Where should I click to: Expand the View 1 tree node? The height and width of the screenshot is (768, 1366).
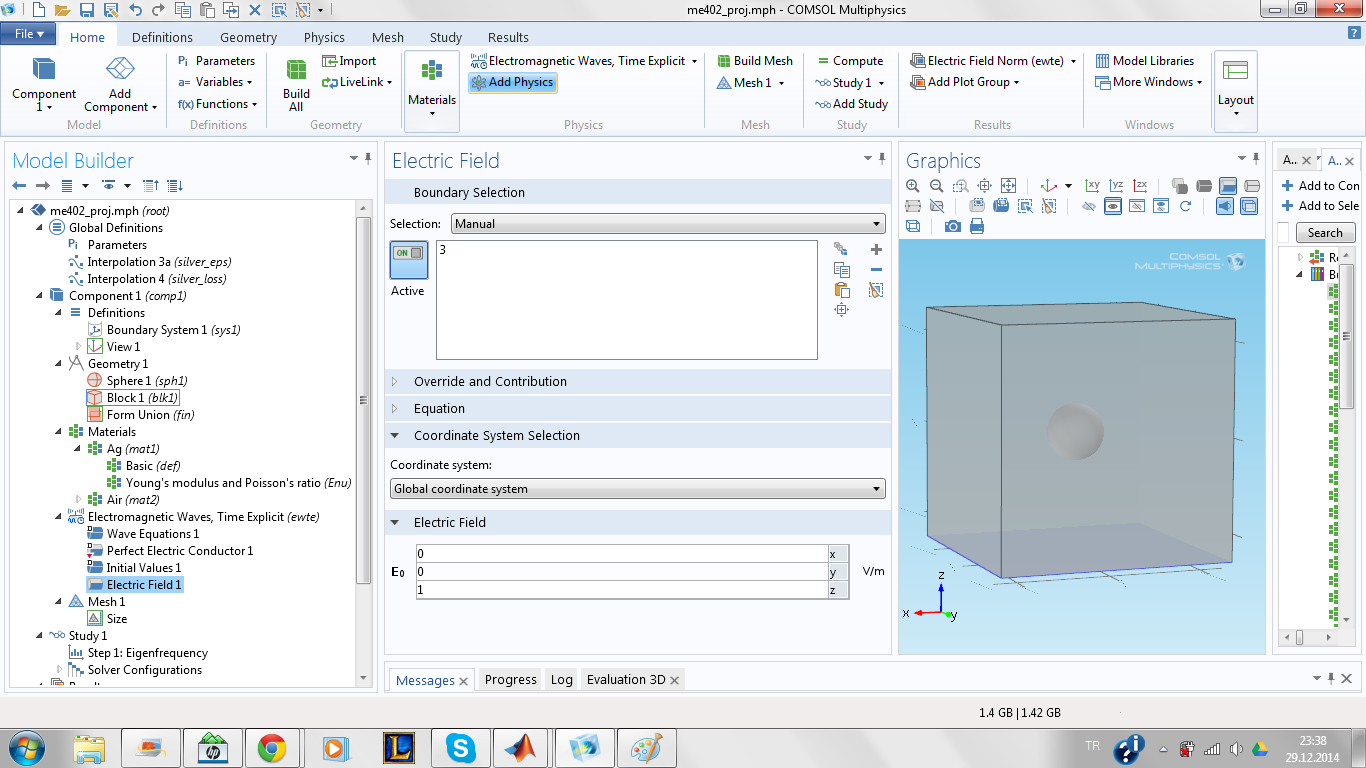point(79,347)
